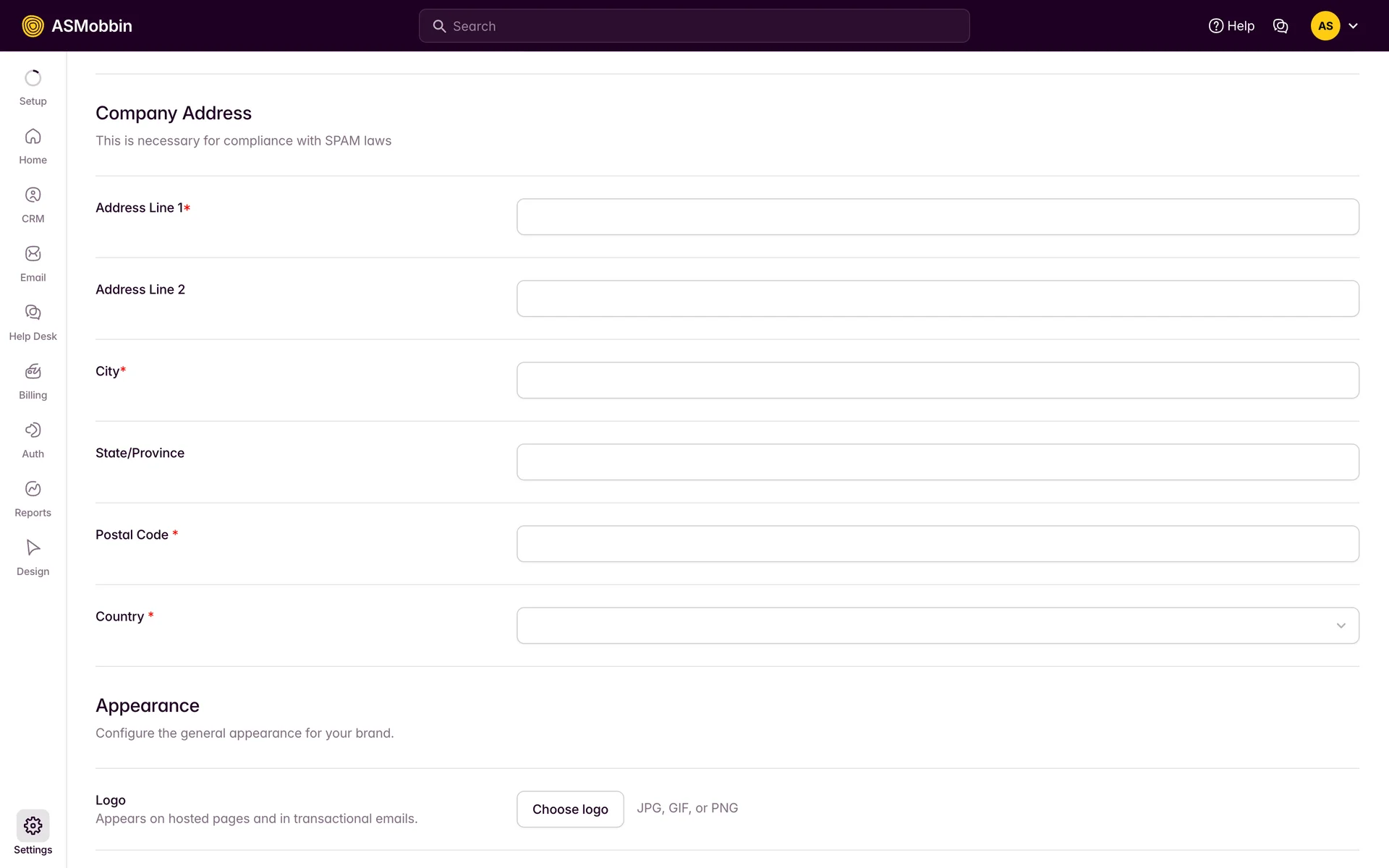Open the Auth section icon
The image size is (1389, 868).
tap(33, 430)
